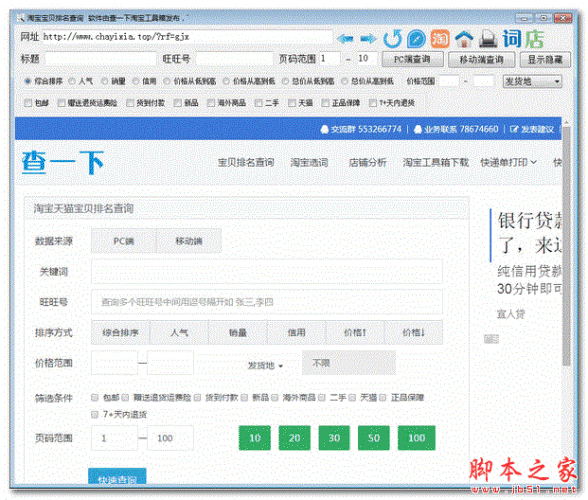Focus the 关键词 input field
The image size is (588, 500).
coord(267,272)
